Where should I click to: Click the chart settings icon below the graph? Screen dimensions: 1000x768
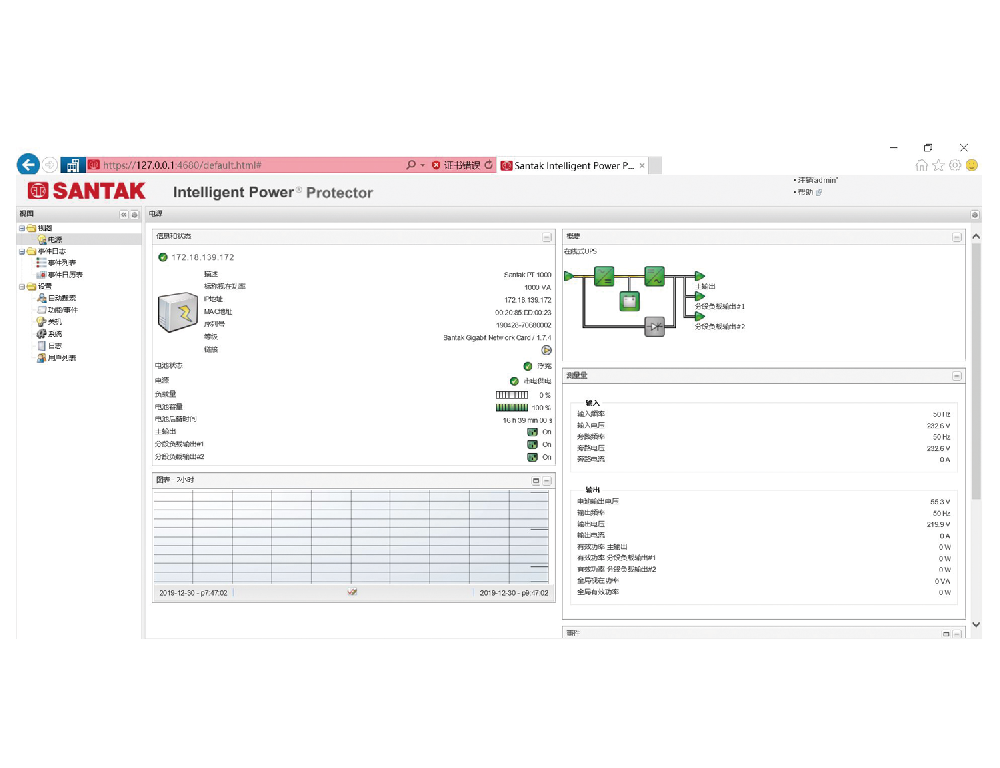pos(352,592)
